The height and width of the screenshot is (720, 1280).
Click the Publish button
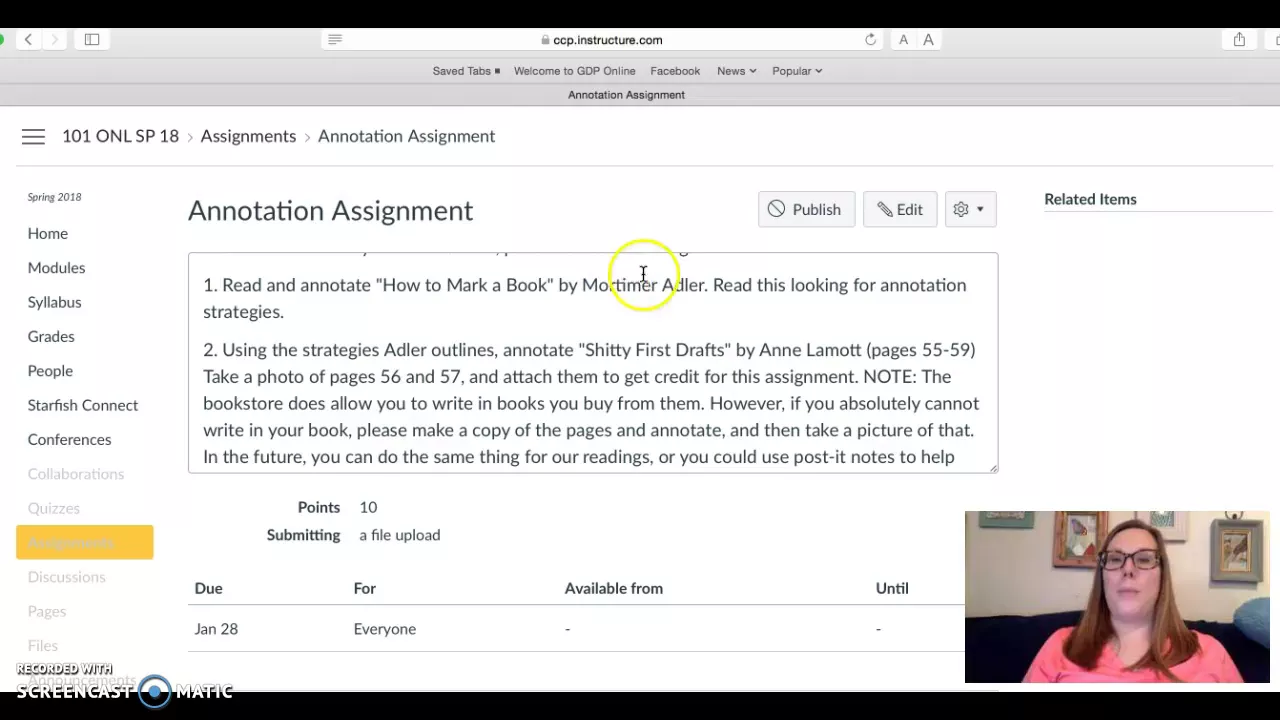[x=806, y=209]
